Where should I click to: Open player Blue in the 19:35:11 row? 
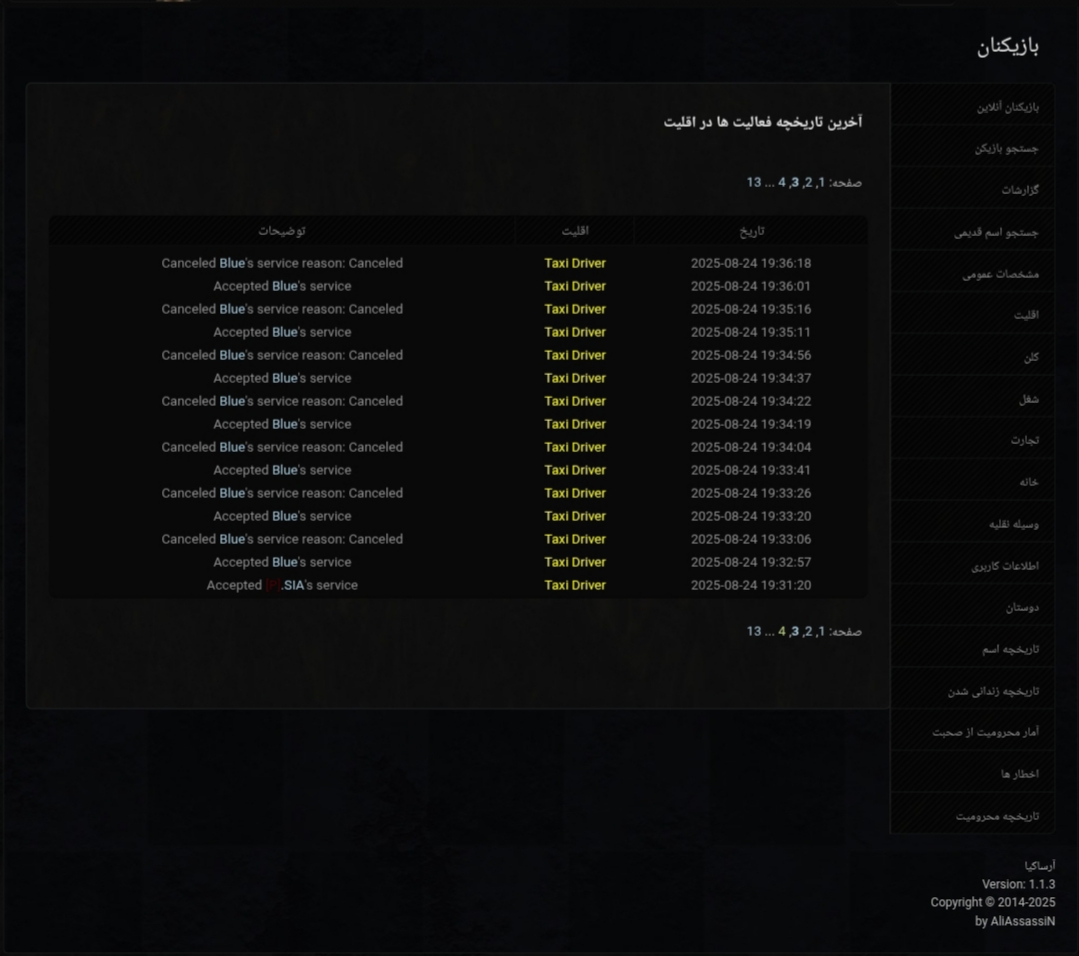[285, 332]
